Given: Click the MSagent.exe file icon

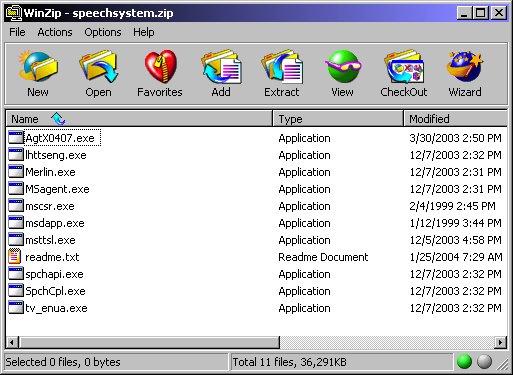Looking at the screenshot, I should [x=16, y=189].
